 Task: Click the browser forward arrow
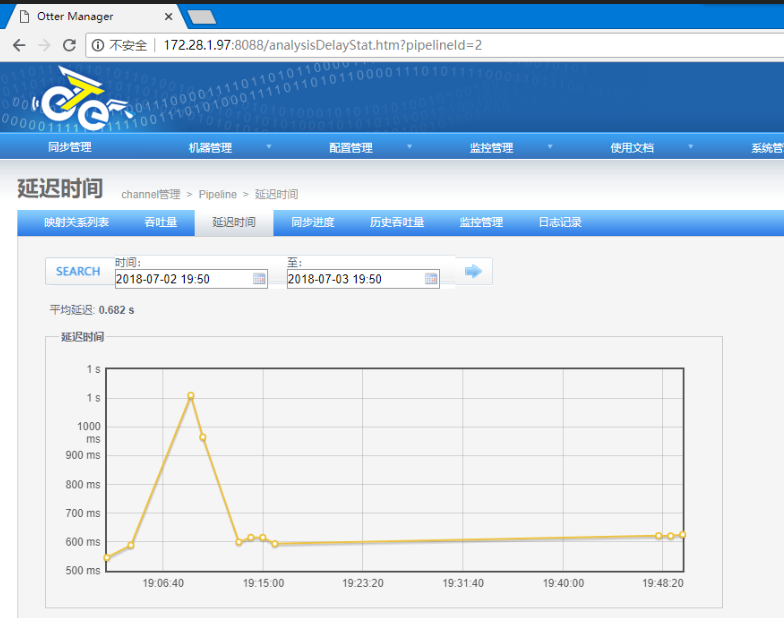[x=44, y=46]
